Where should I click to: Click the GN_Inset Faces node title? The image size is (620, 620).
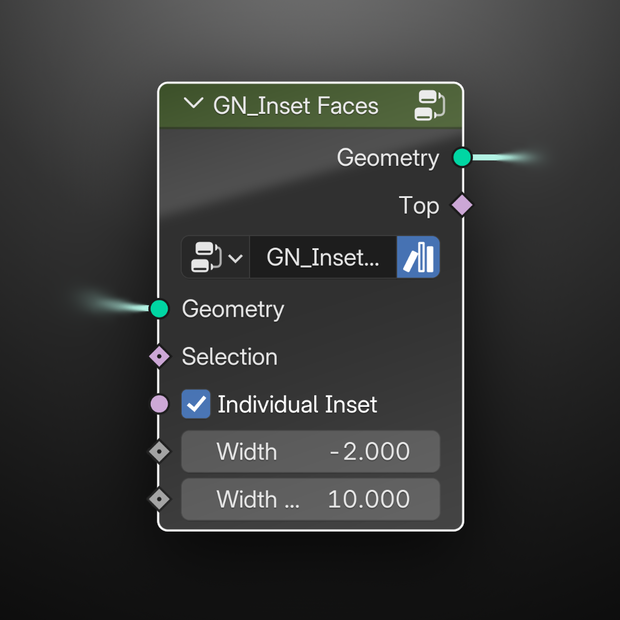tap(295, 106)
